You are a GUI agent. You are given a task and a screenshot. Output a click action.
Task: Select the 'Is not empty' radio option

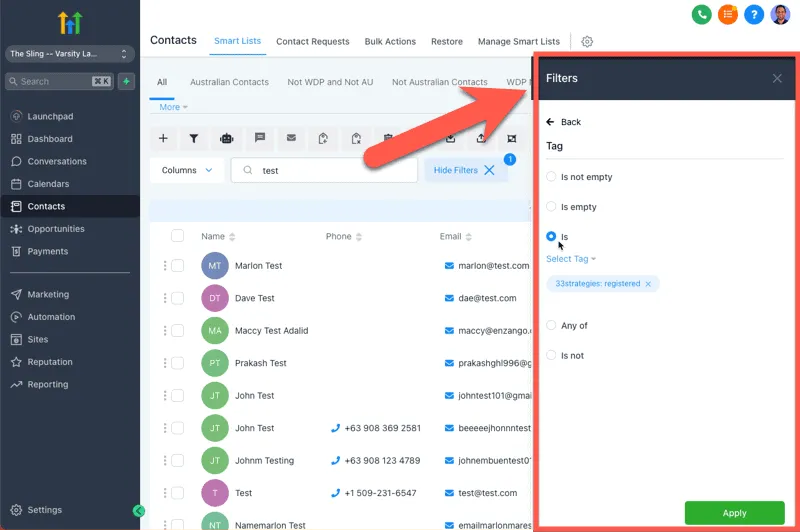coord(551,176)
